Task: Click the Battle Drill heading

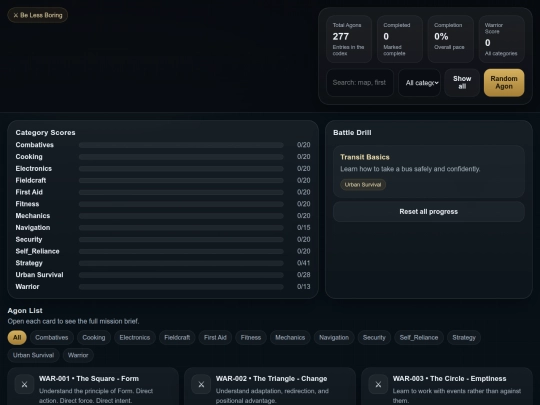Action: coord(352,133)
